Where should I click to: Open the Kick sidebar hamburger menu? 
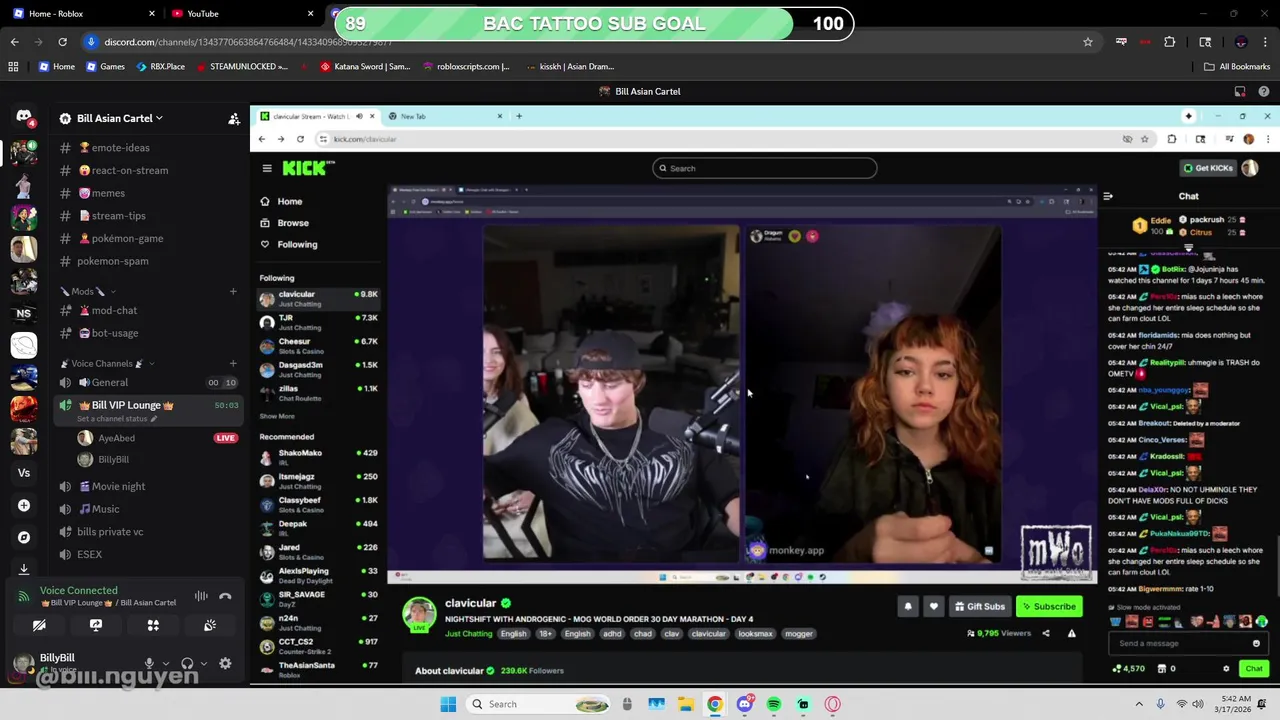point(267,168)
